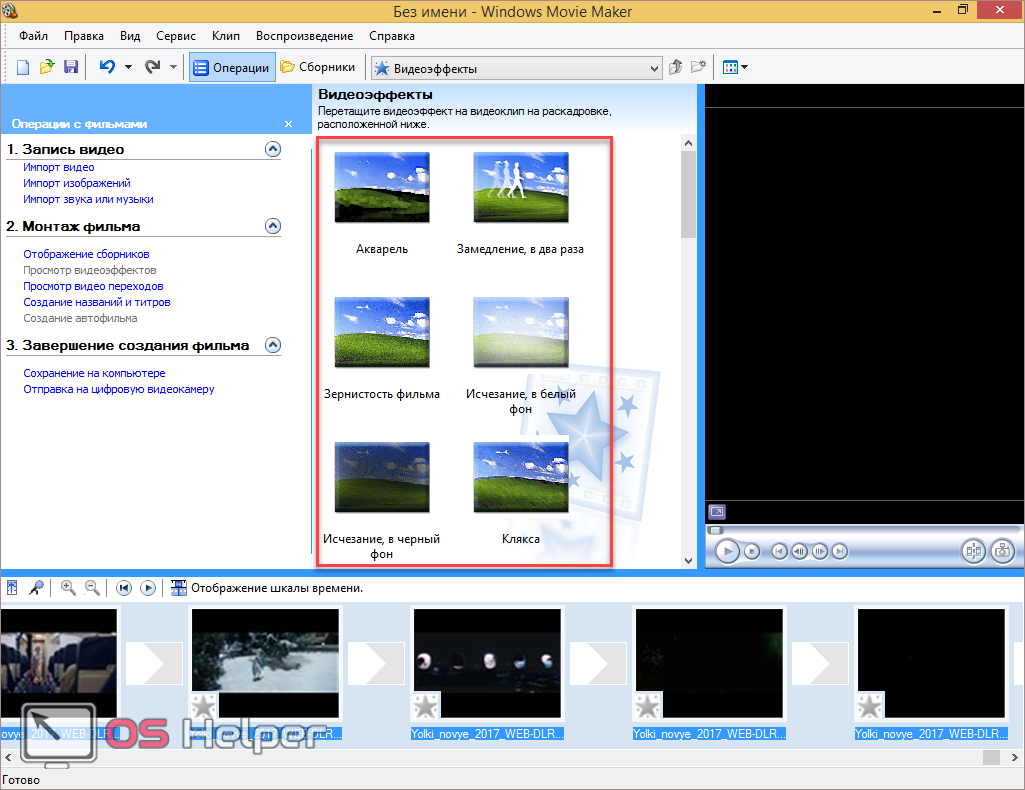Click the Undo arrow icon in toolbar
This screenshot has height=790, width=1025.
pyautogui.click(x=107, y=67)
